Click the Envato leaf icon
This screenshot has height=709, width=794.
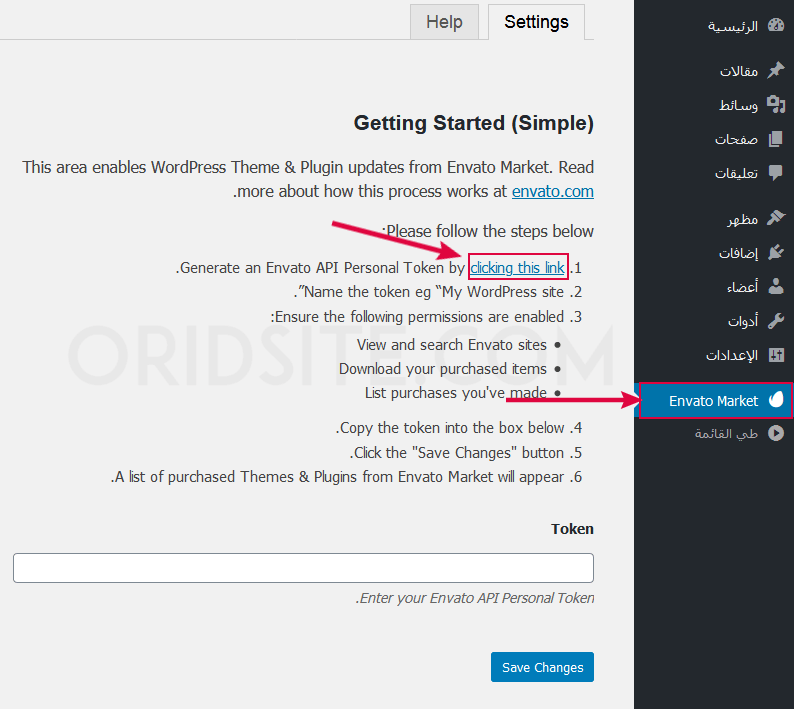[x=776, y=400]
